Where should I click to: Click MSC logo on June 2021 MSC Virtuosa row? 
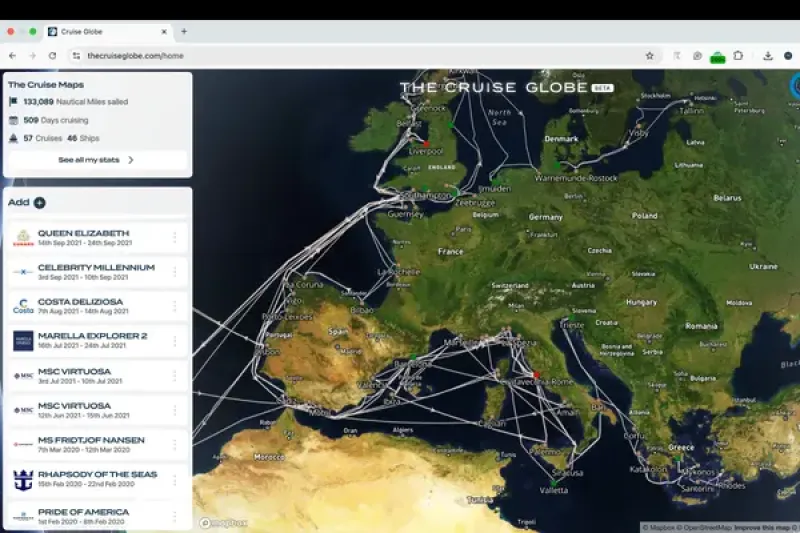click(23, 410)
